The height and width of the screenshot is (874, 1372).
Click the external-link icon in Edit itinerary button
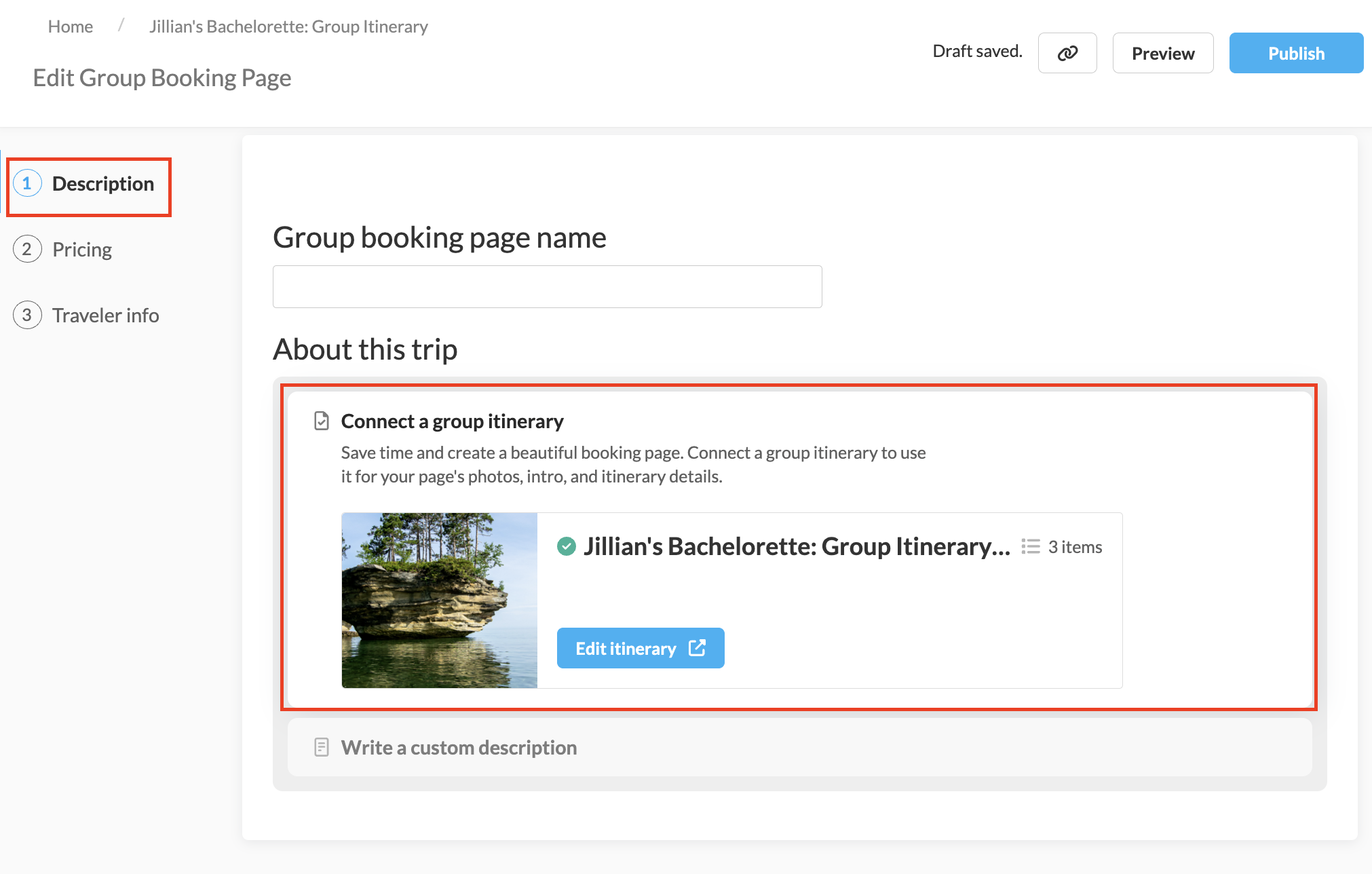(x=697, y=648)
